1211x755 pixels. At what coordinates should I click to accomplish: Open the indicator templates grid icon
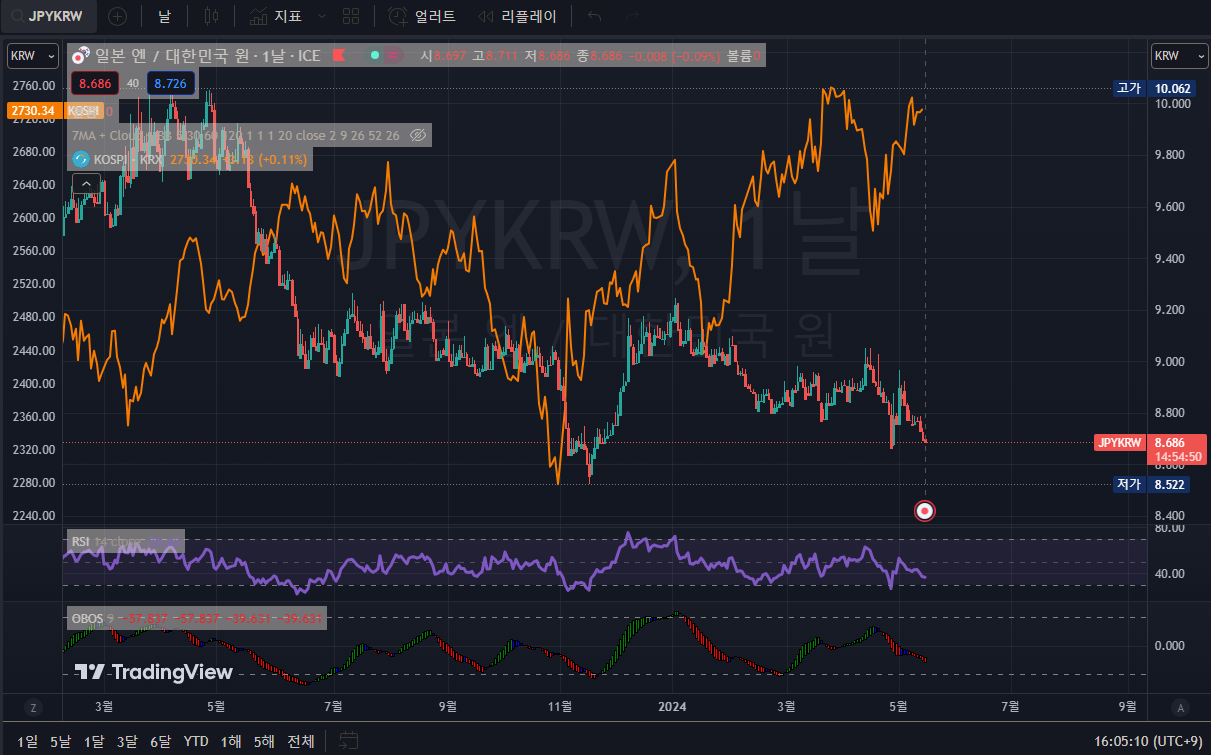[x=350, y=16]
